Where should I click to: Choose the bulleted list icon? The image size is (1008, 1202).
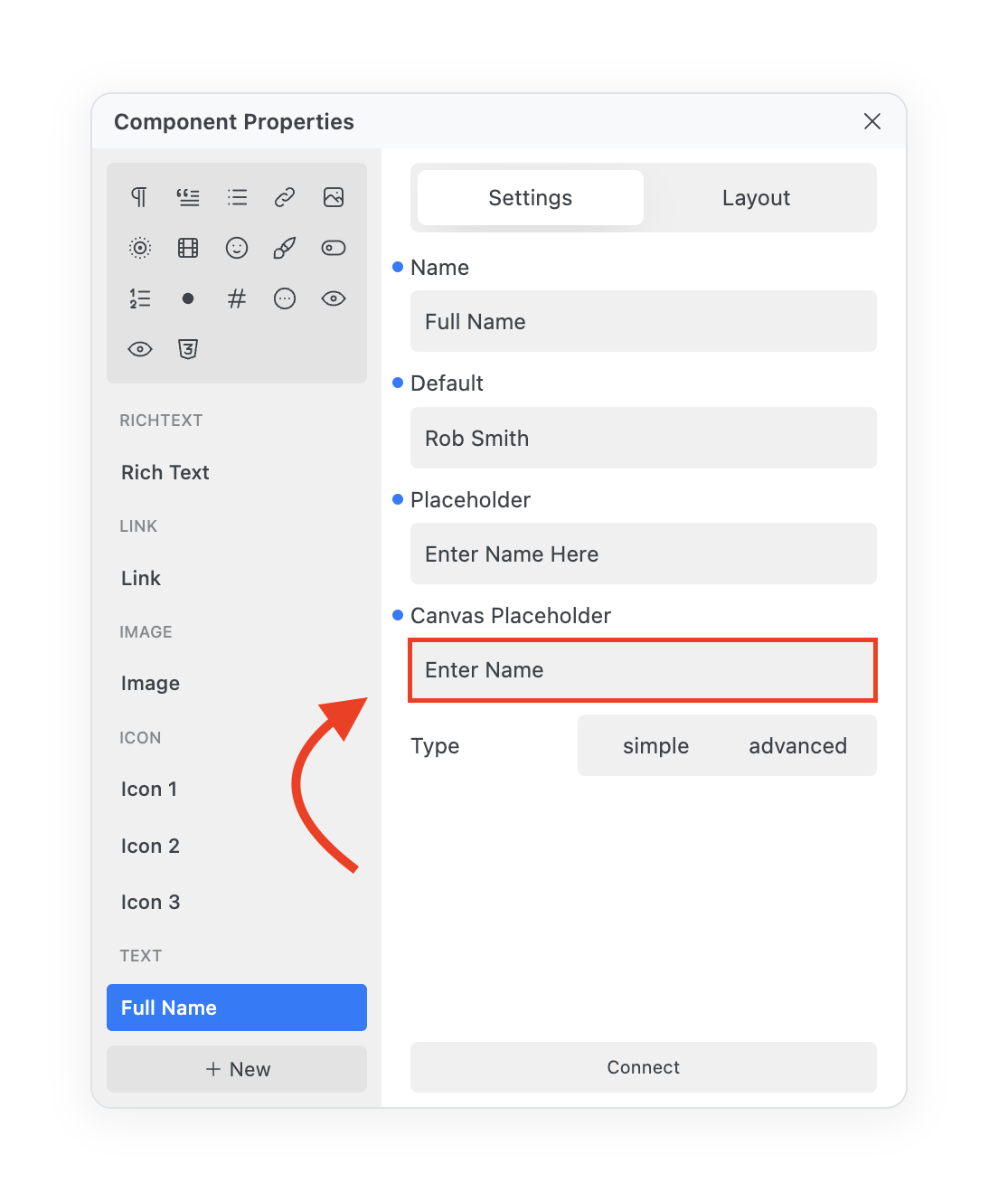(237, 197)
